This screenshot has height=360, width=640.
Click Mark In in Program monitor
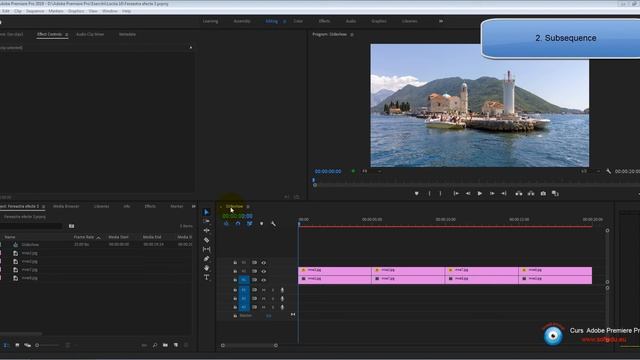429,193
